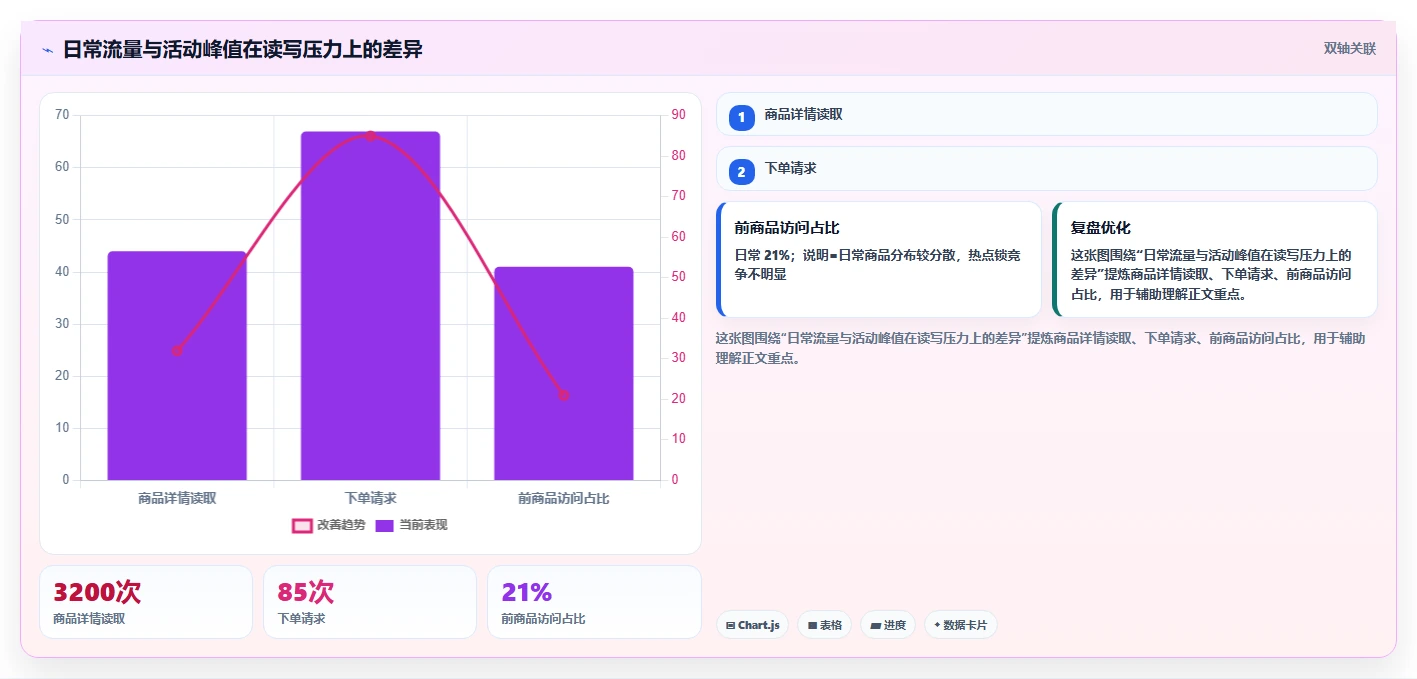Click the 商品详情读取 purple bar

point(177,366)
